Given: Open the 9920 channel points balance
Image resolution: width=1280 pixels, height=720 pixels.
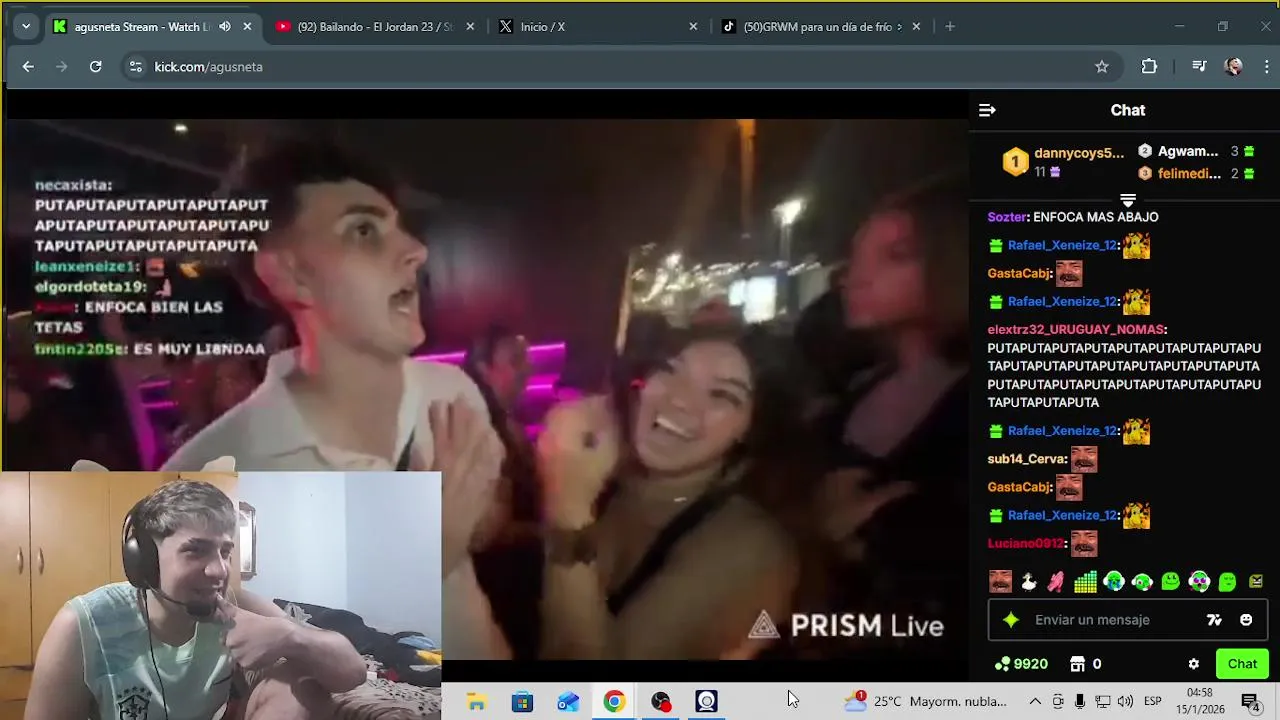Looking at the screenshot, I should coord(1021,664).
